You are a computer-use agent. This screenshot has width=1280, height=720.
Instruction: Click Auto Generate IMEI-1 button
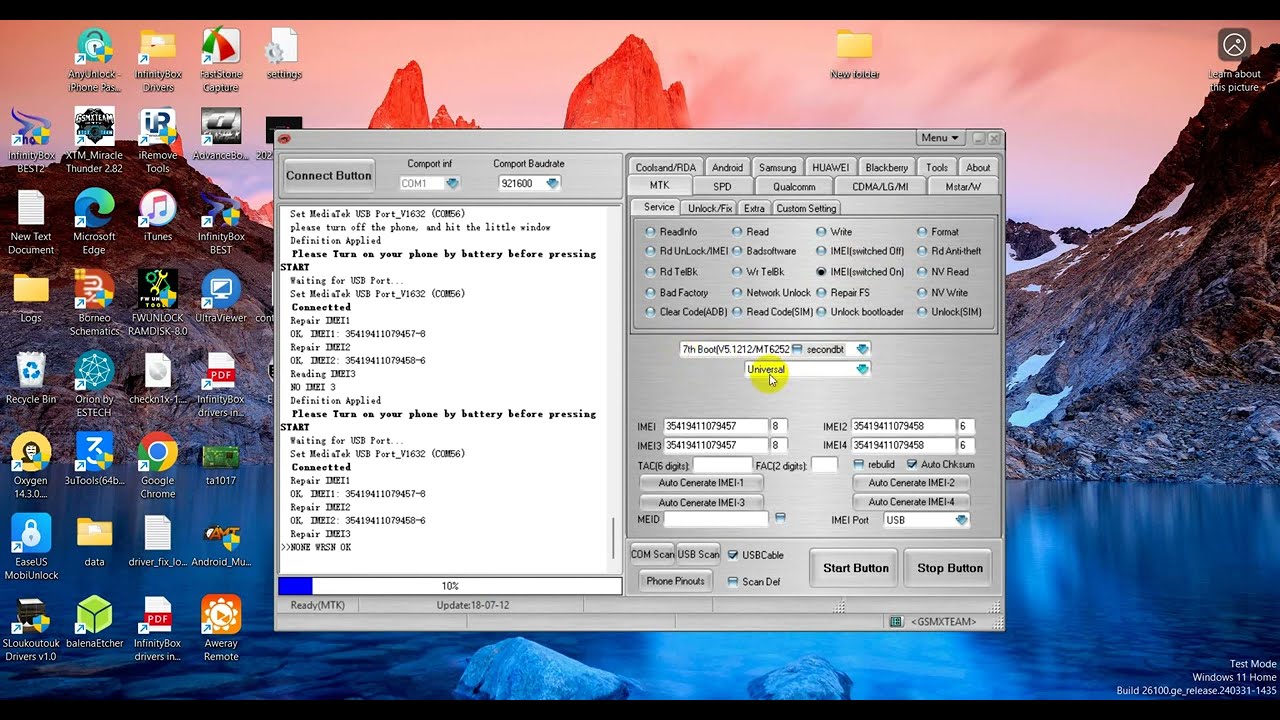pyautogui.click(x=701, y=483)
